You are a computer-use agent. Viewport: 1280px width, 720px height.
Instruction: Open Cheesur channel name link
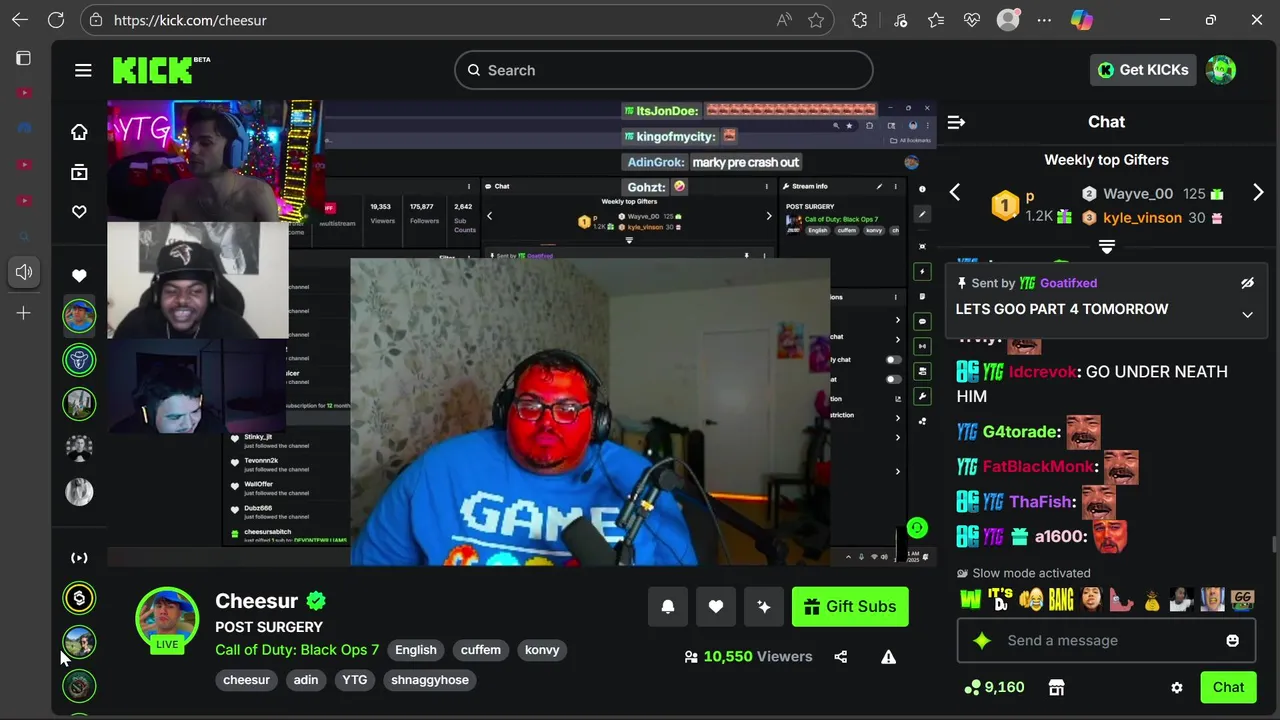pos(257,601)
